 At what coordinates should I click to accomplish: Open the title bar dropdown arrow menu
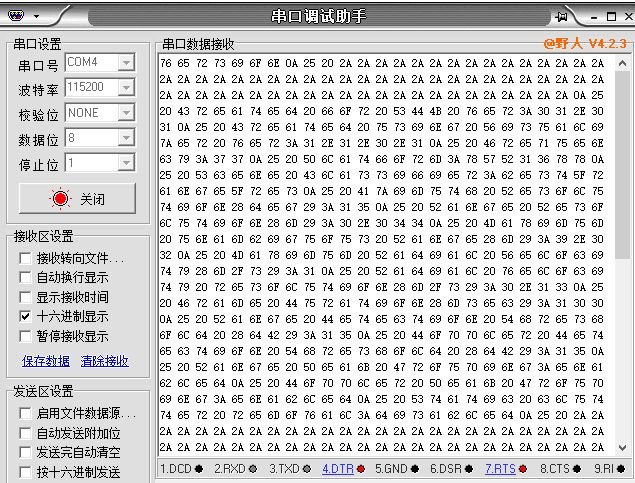(x=36, y=17)
